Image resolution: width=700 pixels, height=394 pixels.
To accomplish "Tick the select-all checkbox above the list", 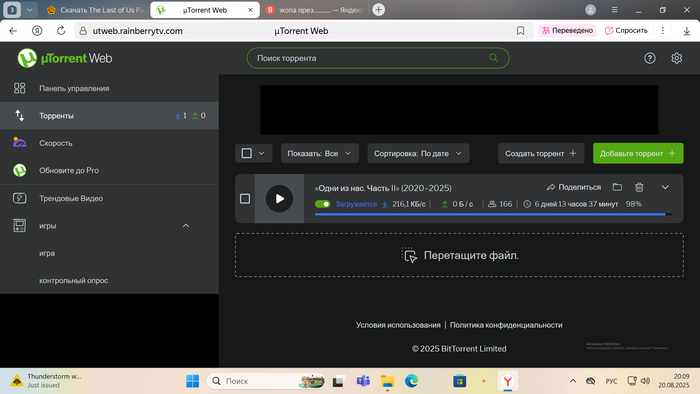I will point(246,153).
